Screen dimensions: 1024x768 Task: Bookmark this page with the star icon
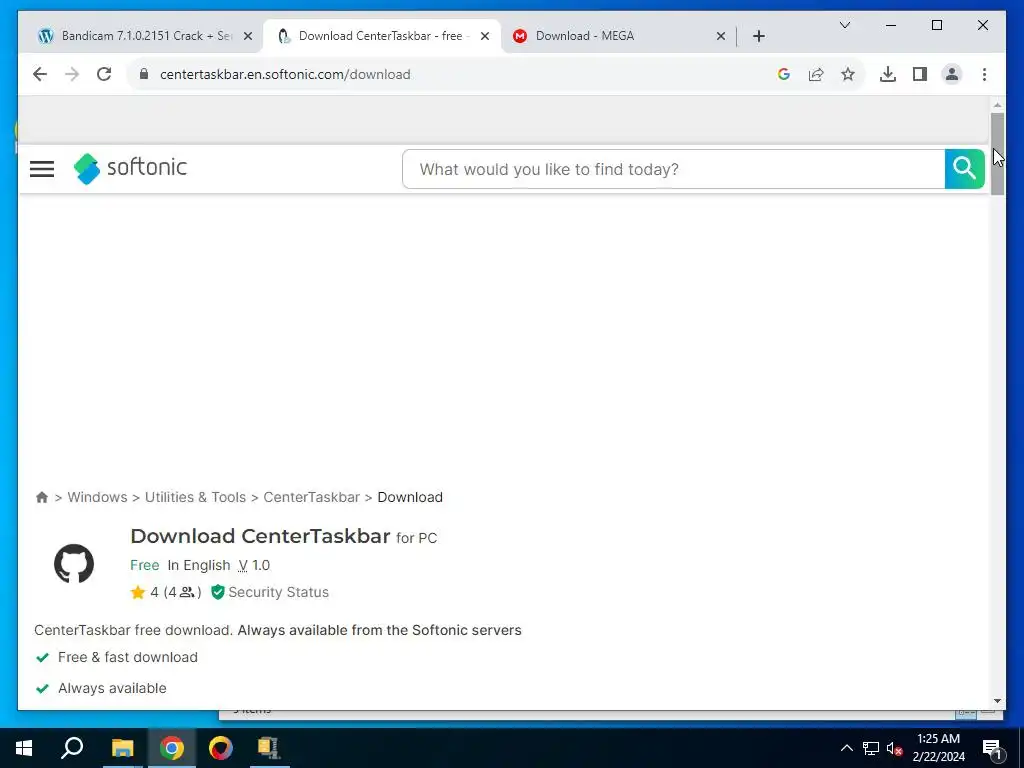pos(848,74)
